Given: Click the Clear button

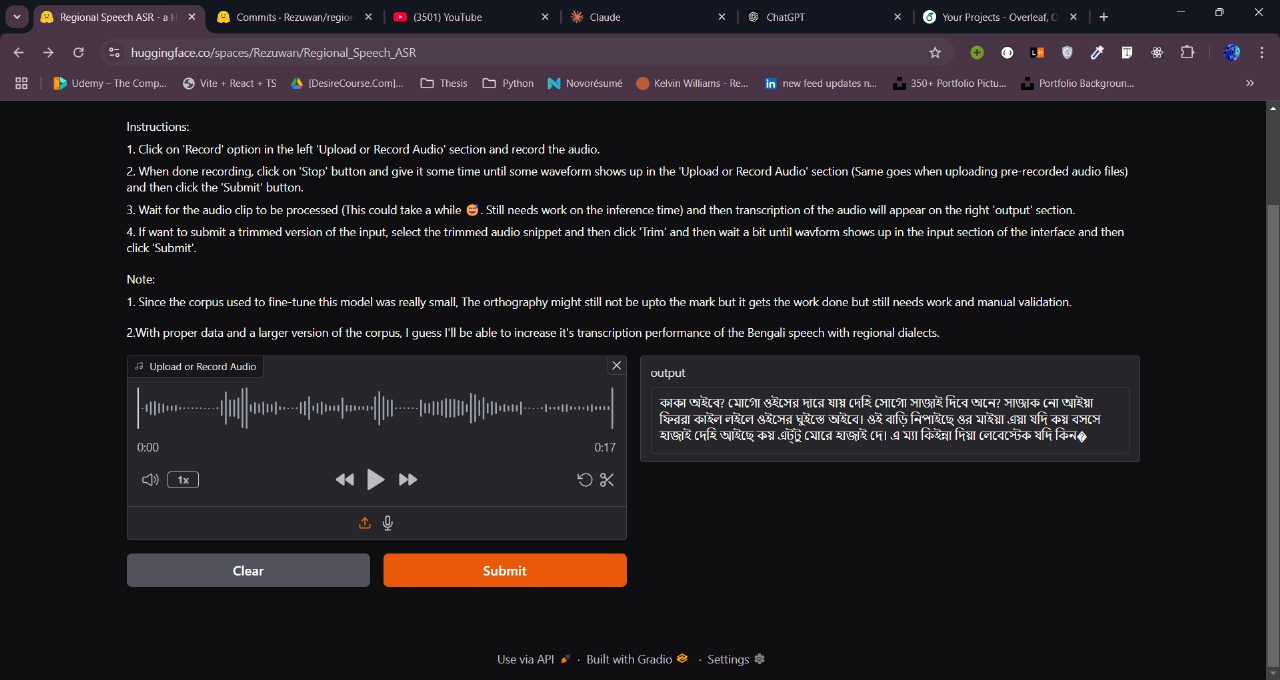Looking at the screenshot, I should (x=248, y=570).
